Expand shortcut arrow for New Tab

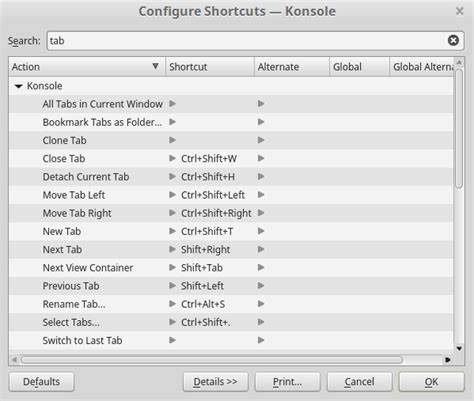[x=172, y=231]
